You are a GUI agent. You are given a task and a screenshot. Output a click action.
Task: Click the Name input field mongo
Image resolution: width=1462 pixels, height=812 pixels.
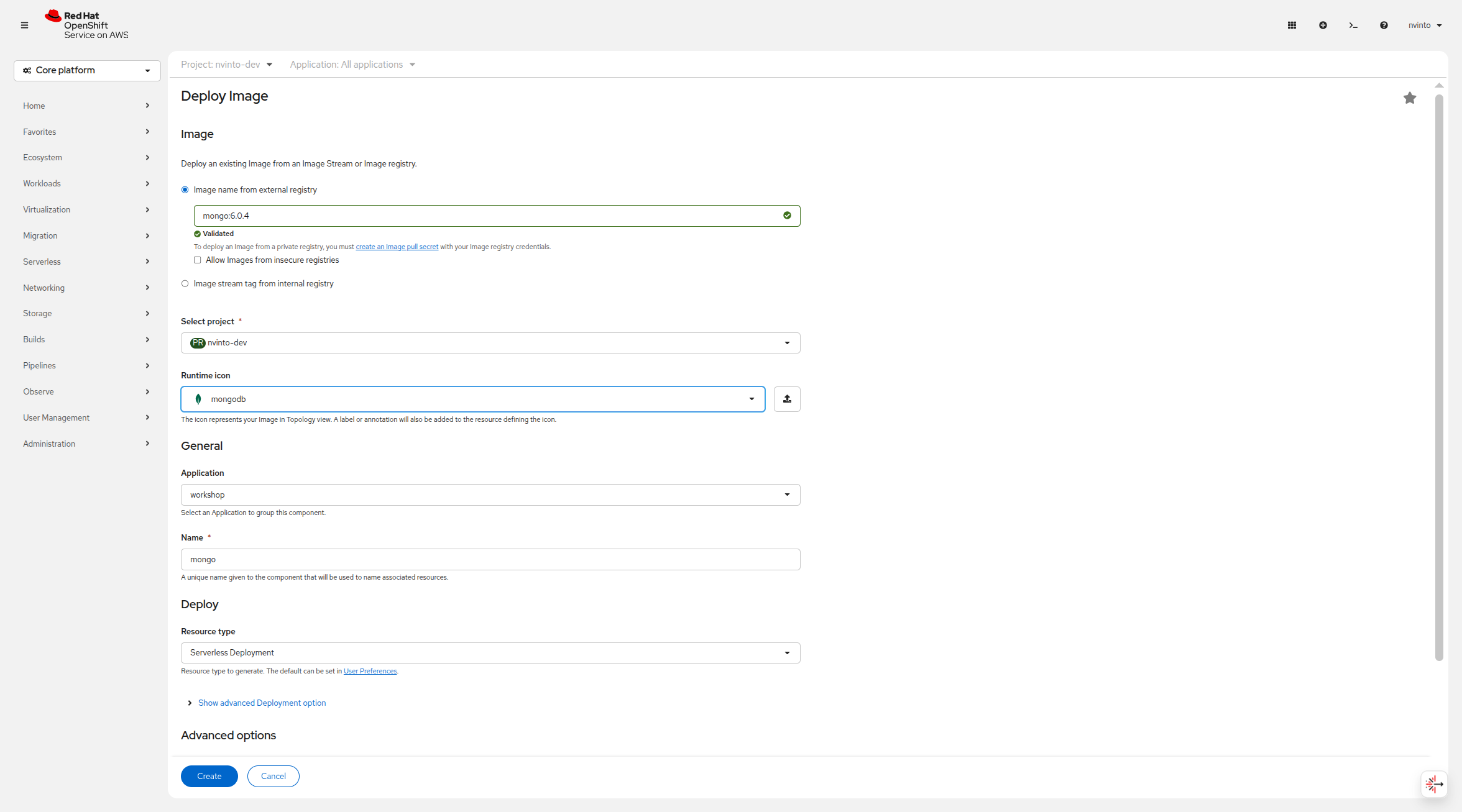click(x=490, y=560)
